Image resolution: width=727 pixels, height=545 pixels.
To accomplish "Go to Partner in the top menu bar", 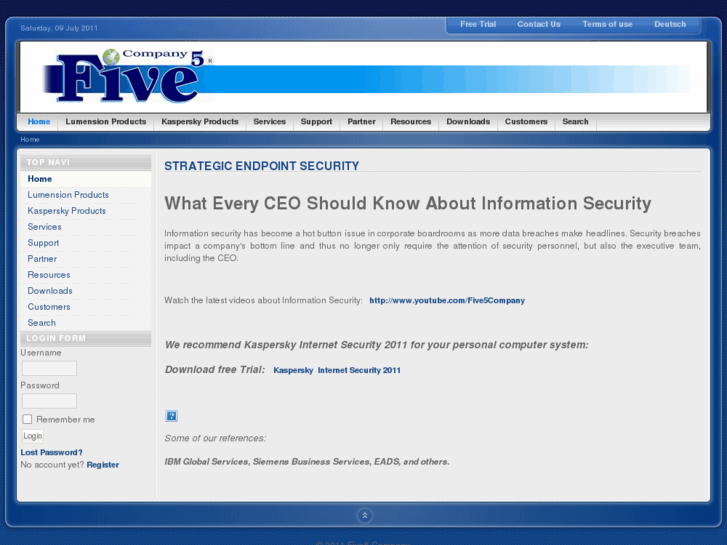I will tap(361, 122).
